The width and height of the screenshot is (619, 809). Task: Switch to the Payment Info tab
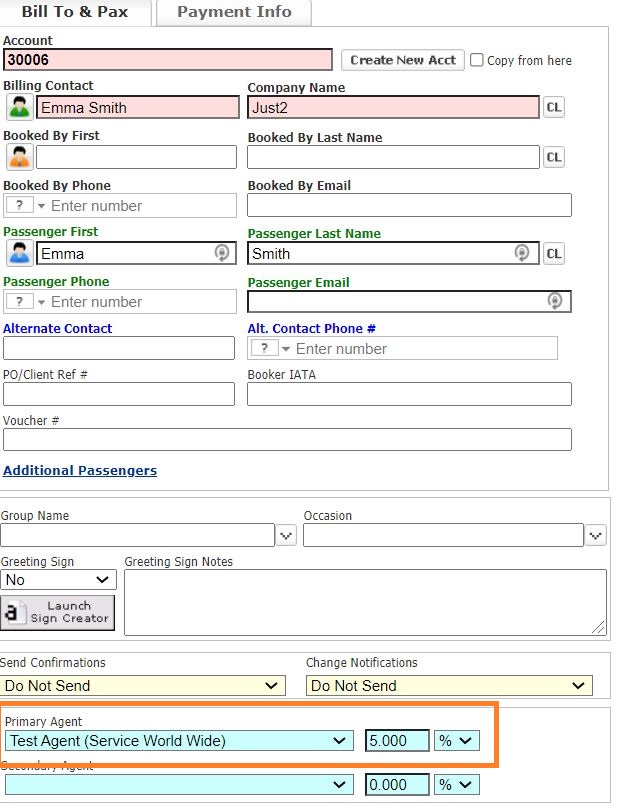[234, 12]
